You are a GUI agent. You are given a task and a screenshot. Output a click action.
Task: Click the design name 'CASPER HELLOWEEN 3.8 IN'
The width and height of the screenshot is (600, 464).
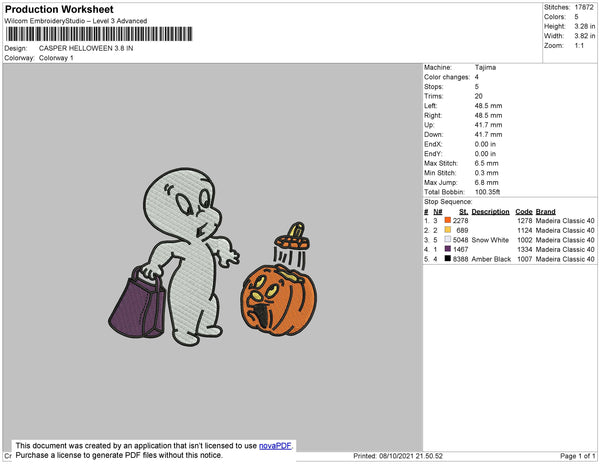click(86, 48)
